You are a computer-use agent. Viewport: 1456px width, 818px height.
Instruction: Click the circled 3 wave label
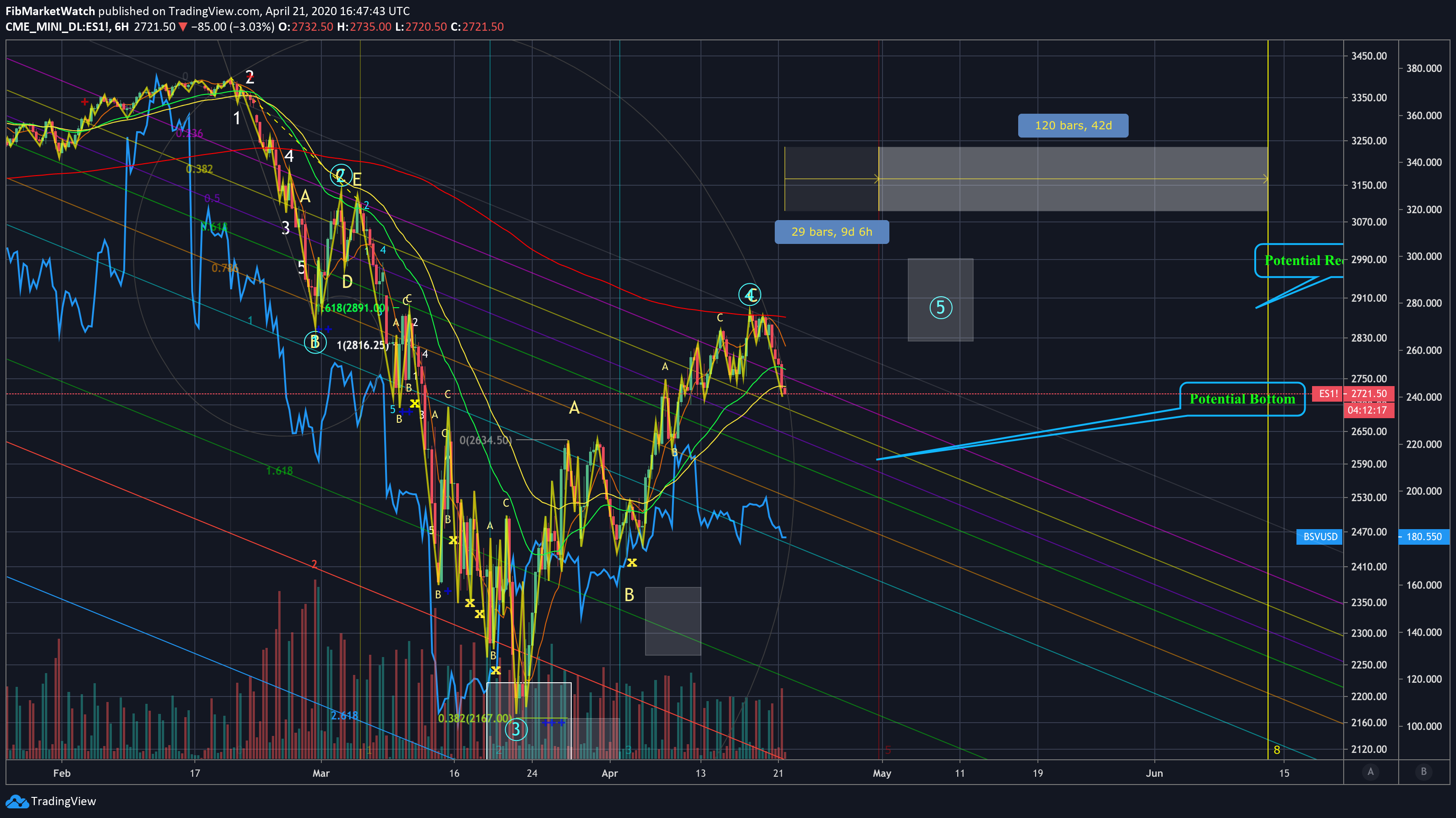pos(515,729)
